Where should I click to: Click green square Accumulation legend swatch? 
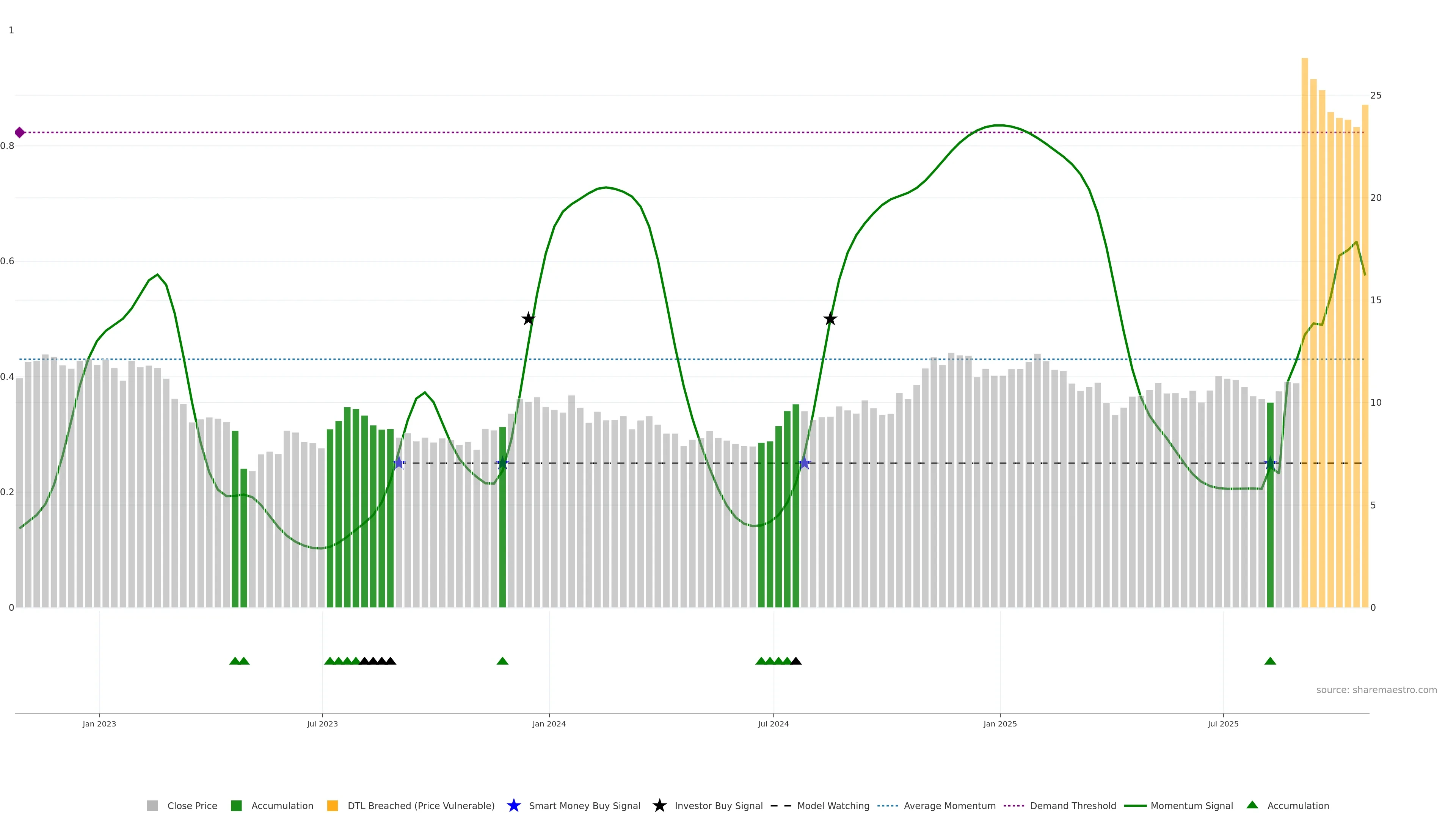(236, 805)
